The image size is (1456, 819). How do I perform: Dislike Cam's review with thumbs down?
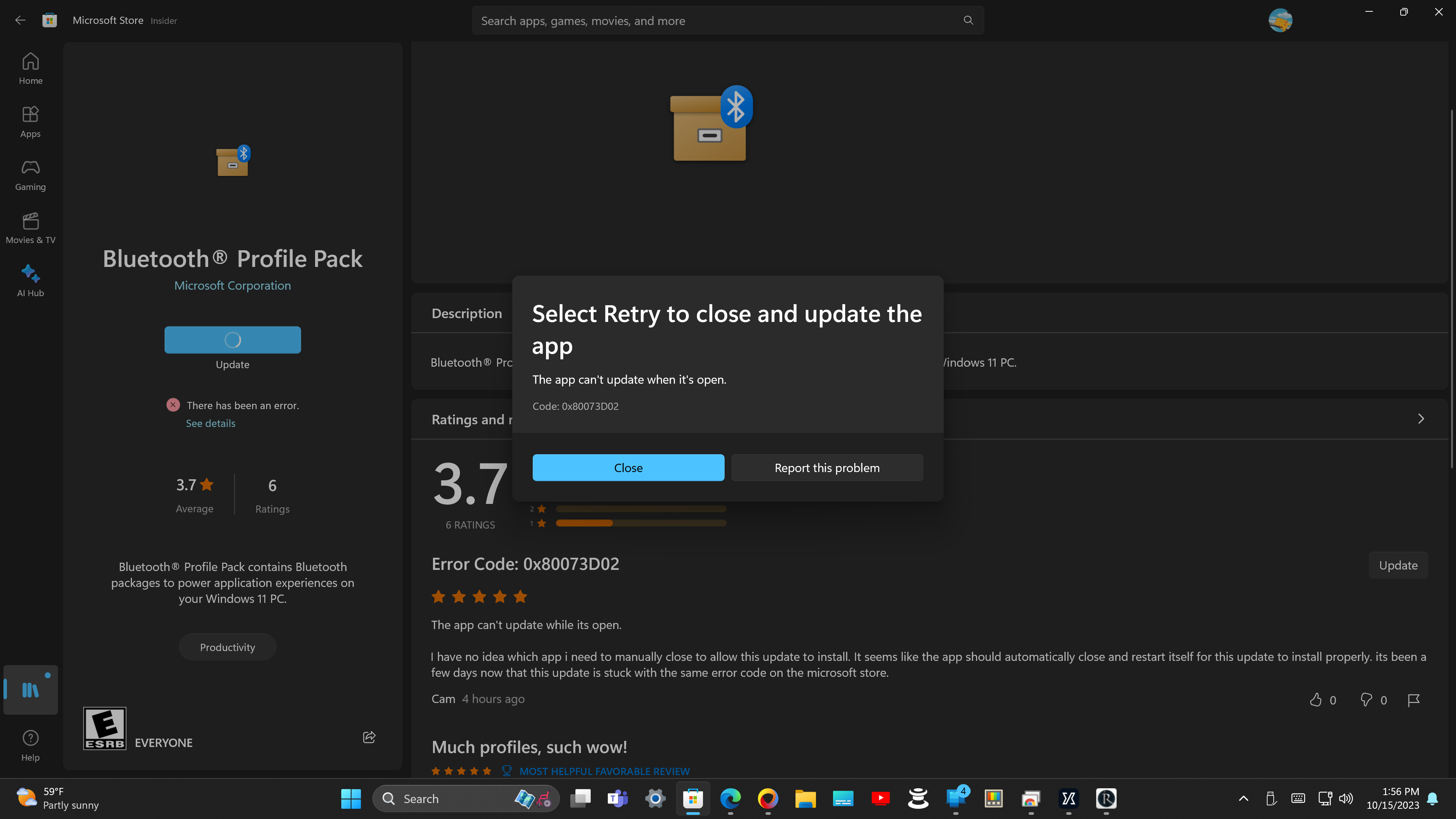pos(1366,700)
